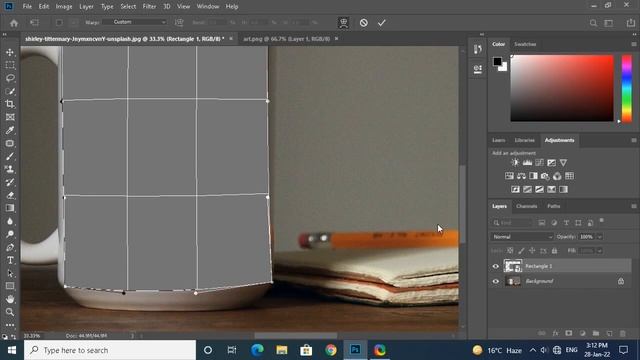Select the Eraser tool
Screen dimensions: 640x360
pyautogui.click(x=10, y=195)
